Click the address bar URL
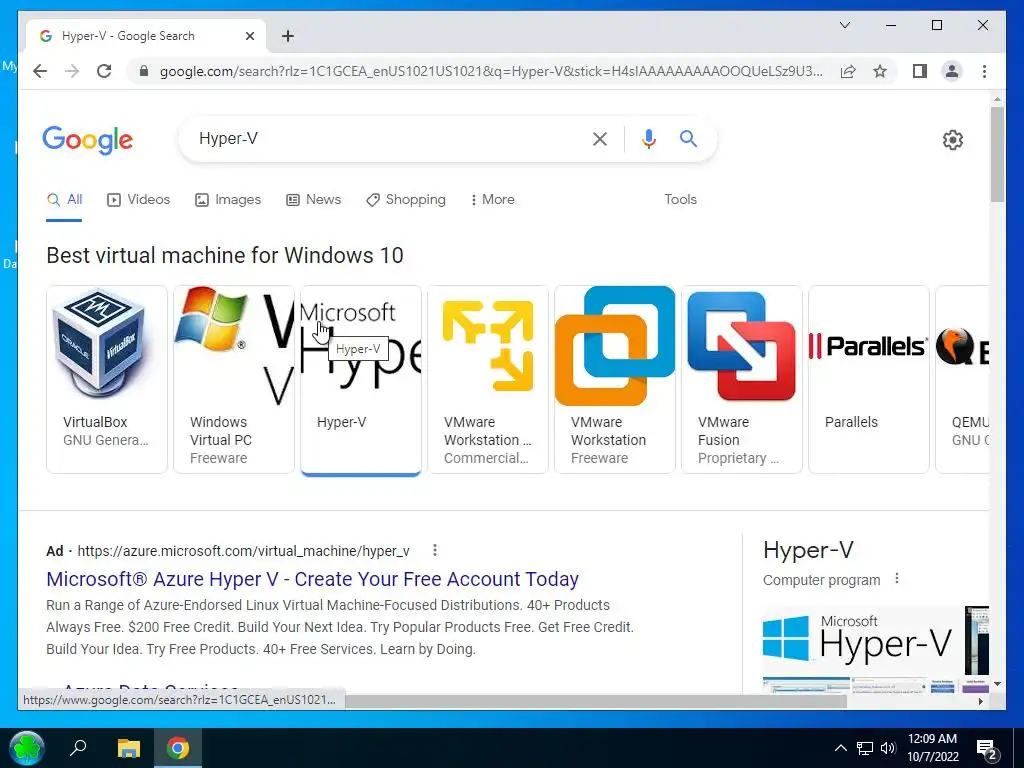 pyautogui.click(x=491, y=71)
